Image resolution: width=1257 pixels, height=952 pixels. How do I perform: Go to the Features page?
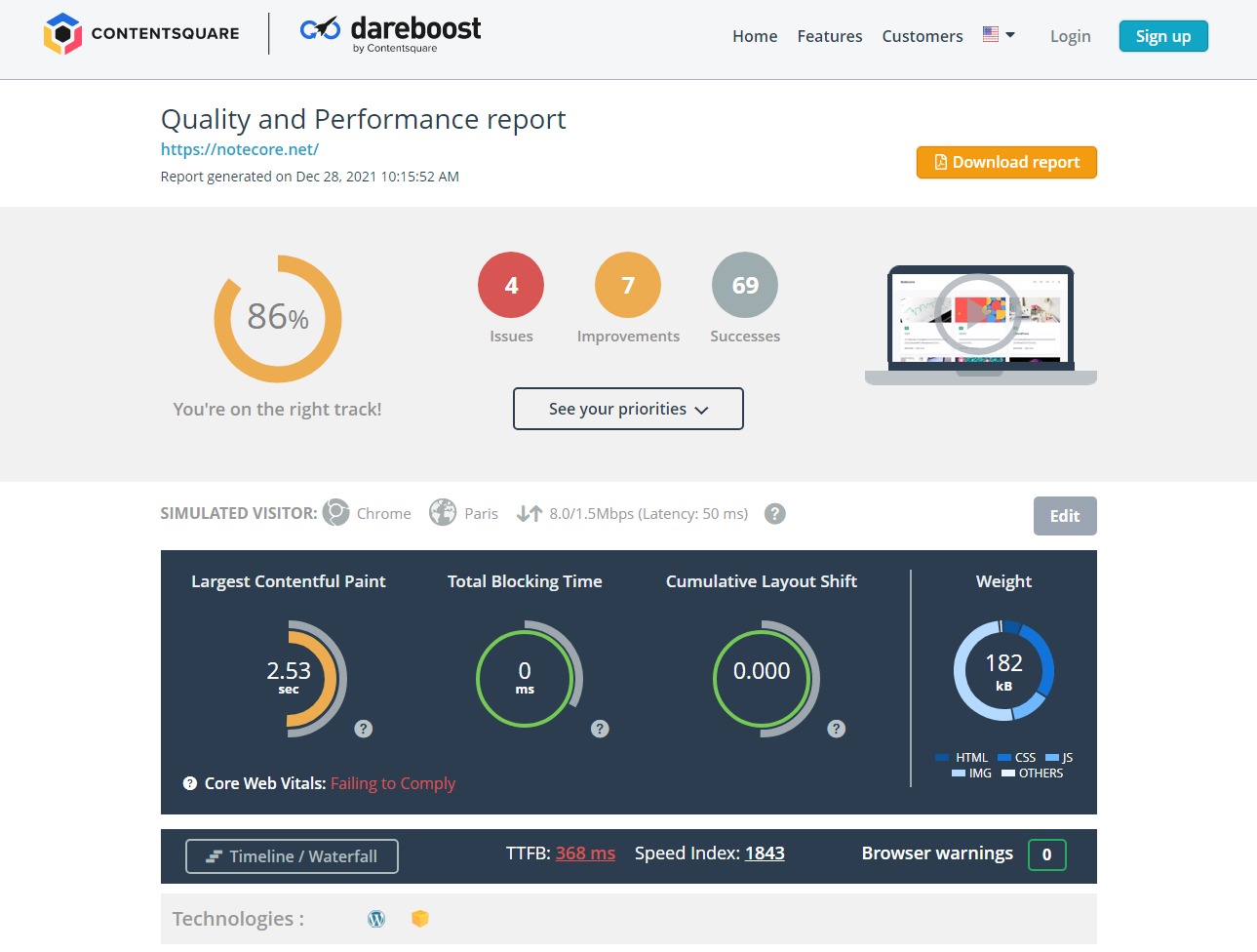(x=829, y=36)
